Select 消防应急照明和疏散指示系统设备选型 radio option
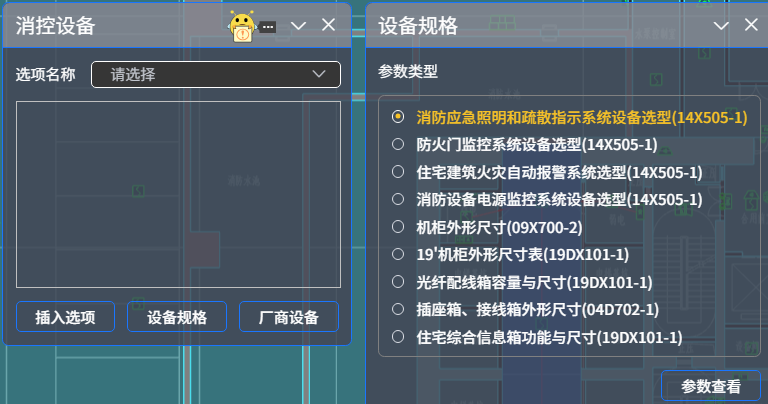This screenshot has width=768, height=404. (x=398, y=117)
